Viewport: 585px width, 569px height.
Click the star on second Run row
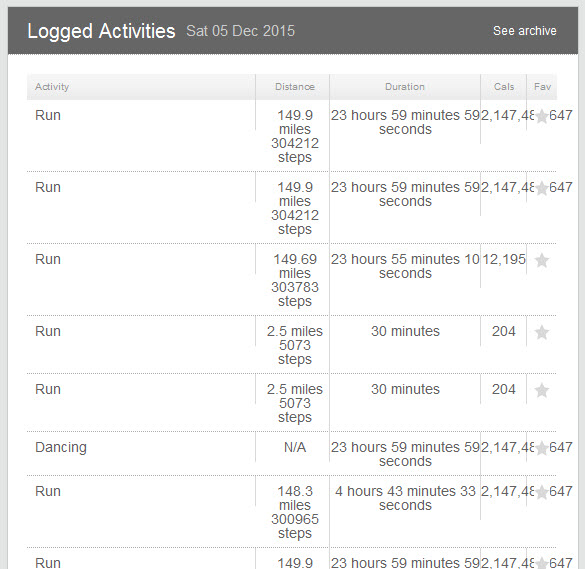tap(542, 188)
